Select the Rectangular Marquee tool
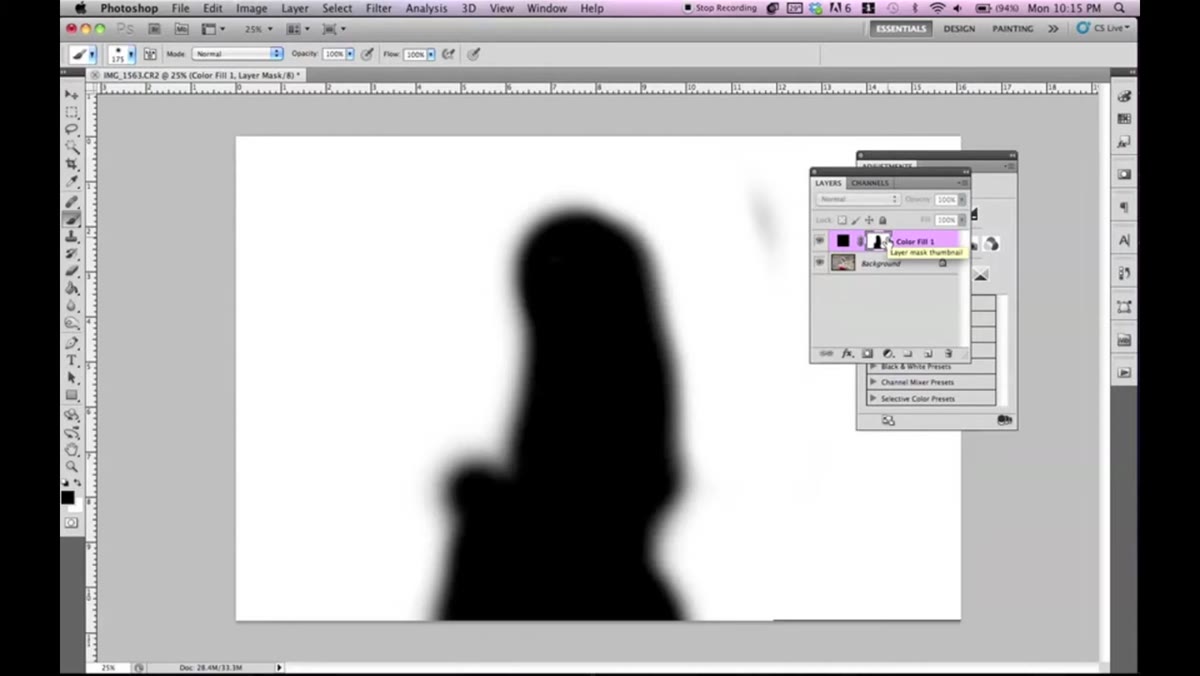 (72, 112)
